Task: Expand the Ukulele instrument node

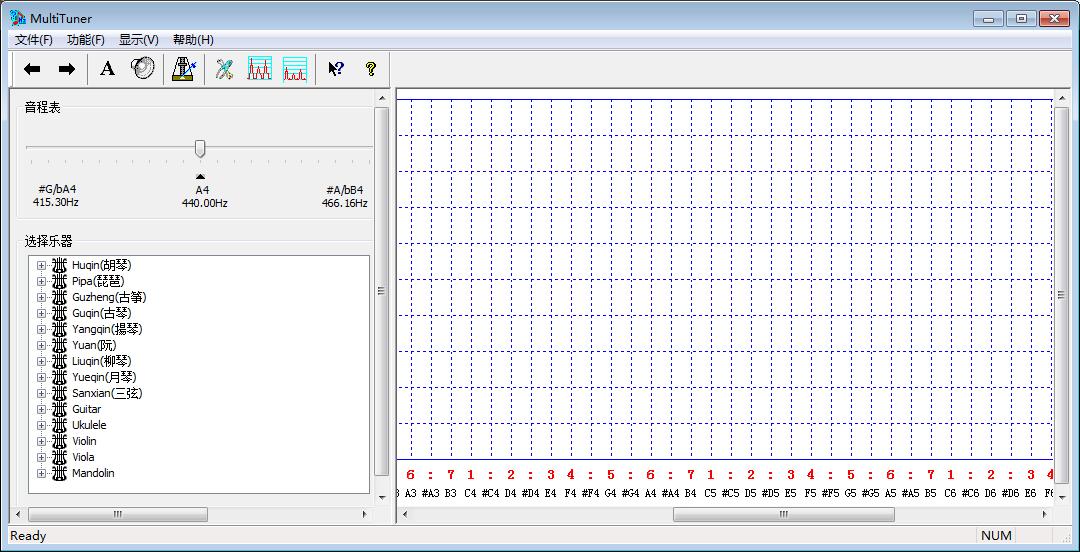Action: tap(41, 425)
